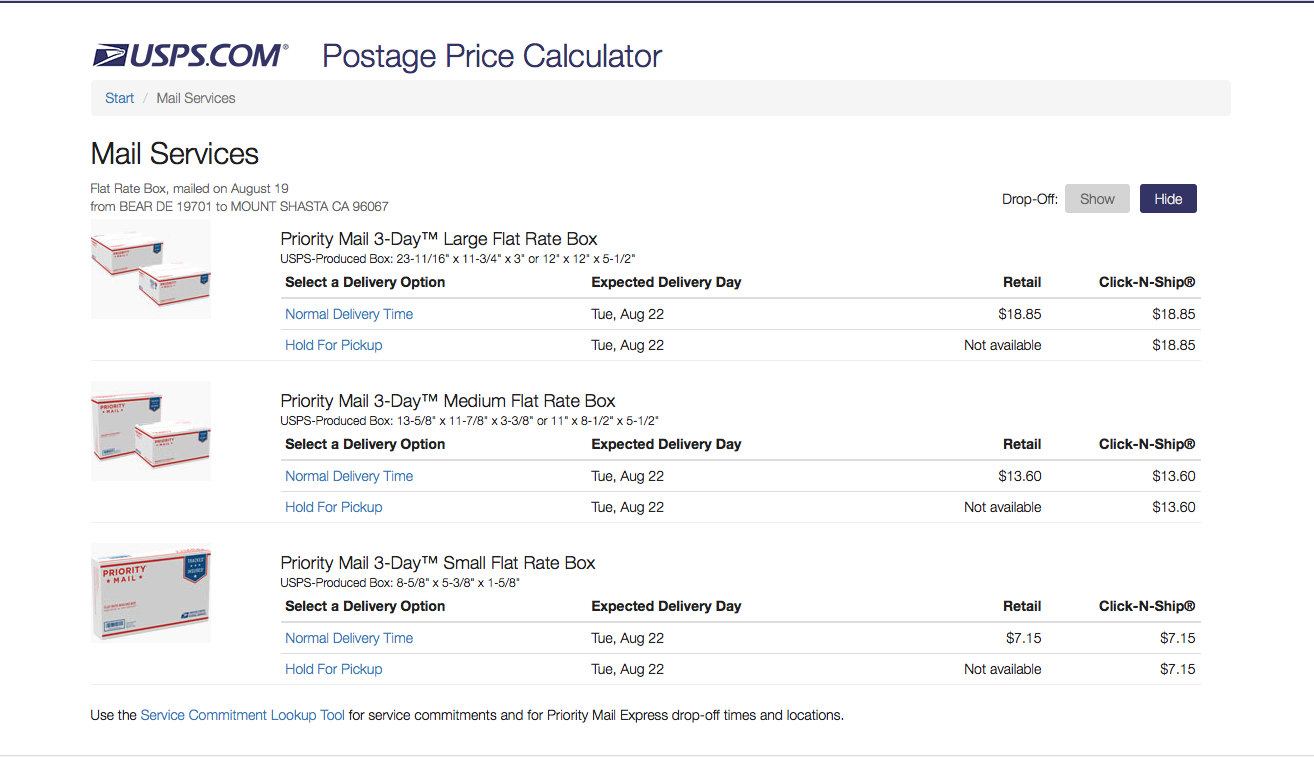The image size is (1314, 757).
Task: Click Tue, Aug 22 for Large Normal Delivery Time
Action: pyautogui.click(x=628, y=314)
